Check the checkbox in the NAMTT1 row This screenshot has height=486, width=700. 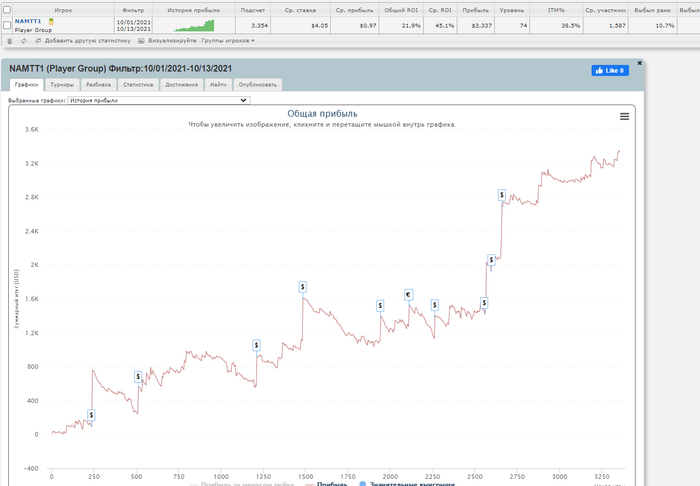[x=7, y=25]
